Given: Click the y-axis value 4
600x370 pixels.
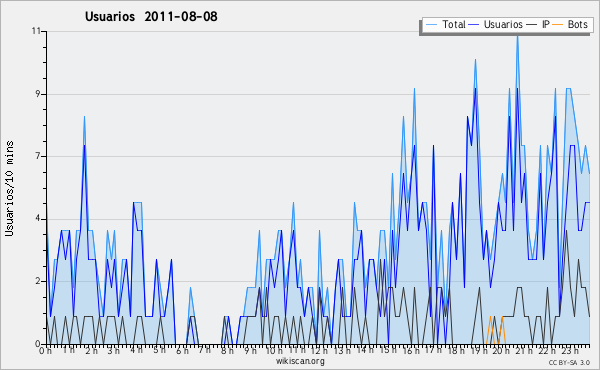Looking at the screenshot, I should point(38,219).
